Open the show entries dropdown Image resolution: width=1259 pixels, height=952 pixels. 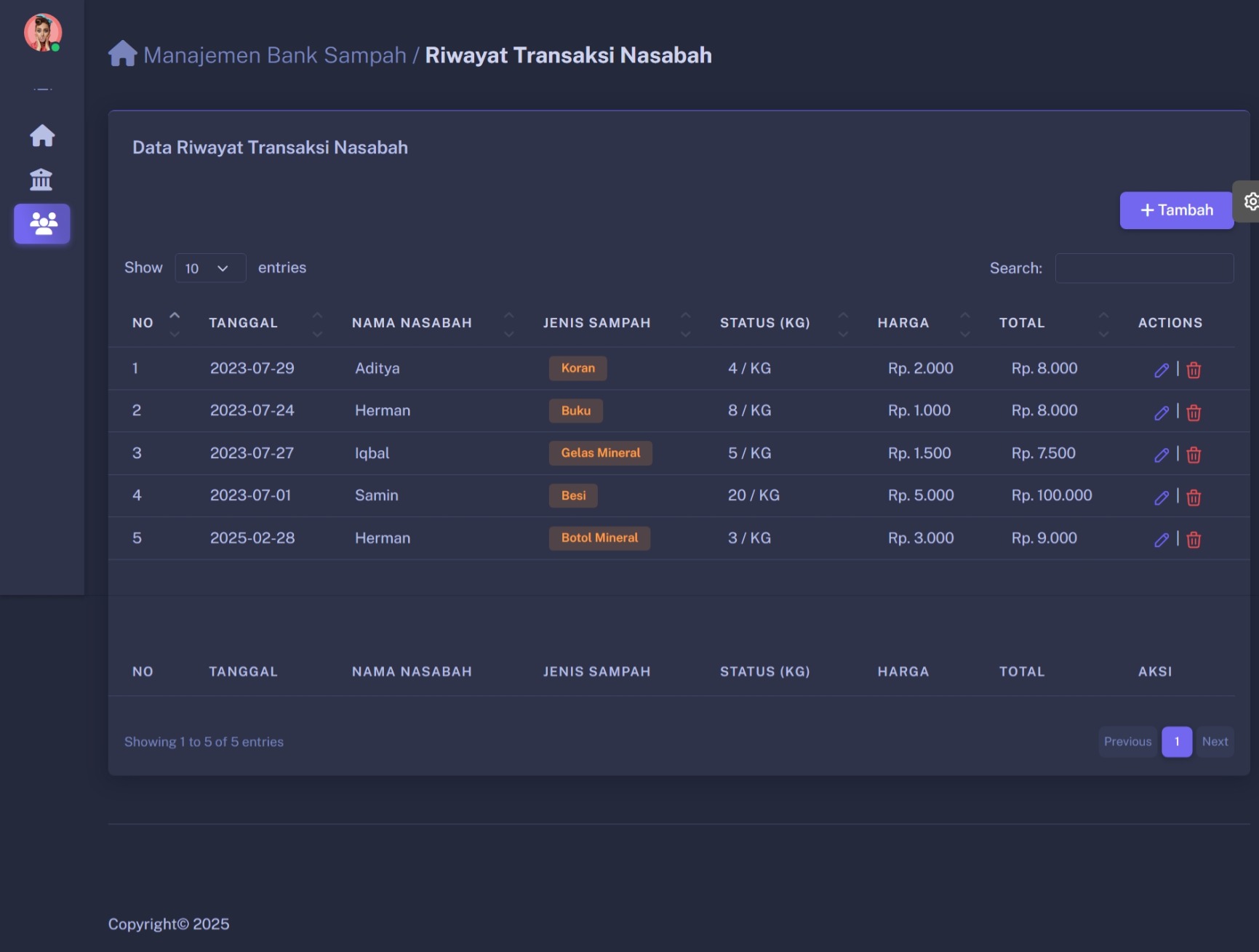click(x=209, y=268)
